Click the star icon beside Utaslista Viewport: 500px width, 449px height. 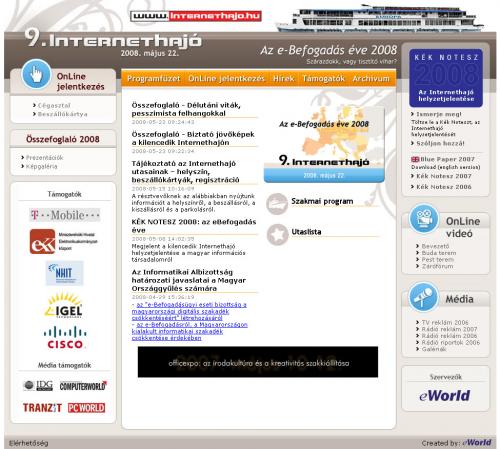277,234
